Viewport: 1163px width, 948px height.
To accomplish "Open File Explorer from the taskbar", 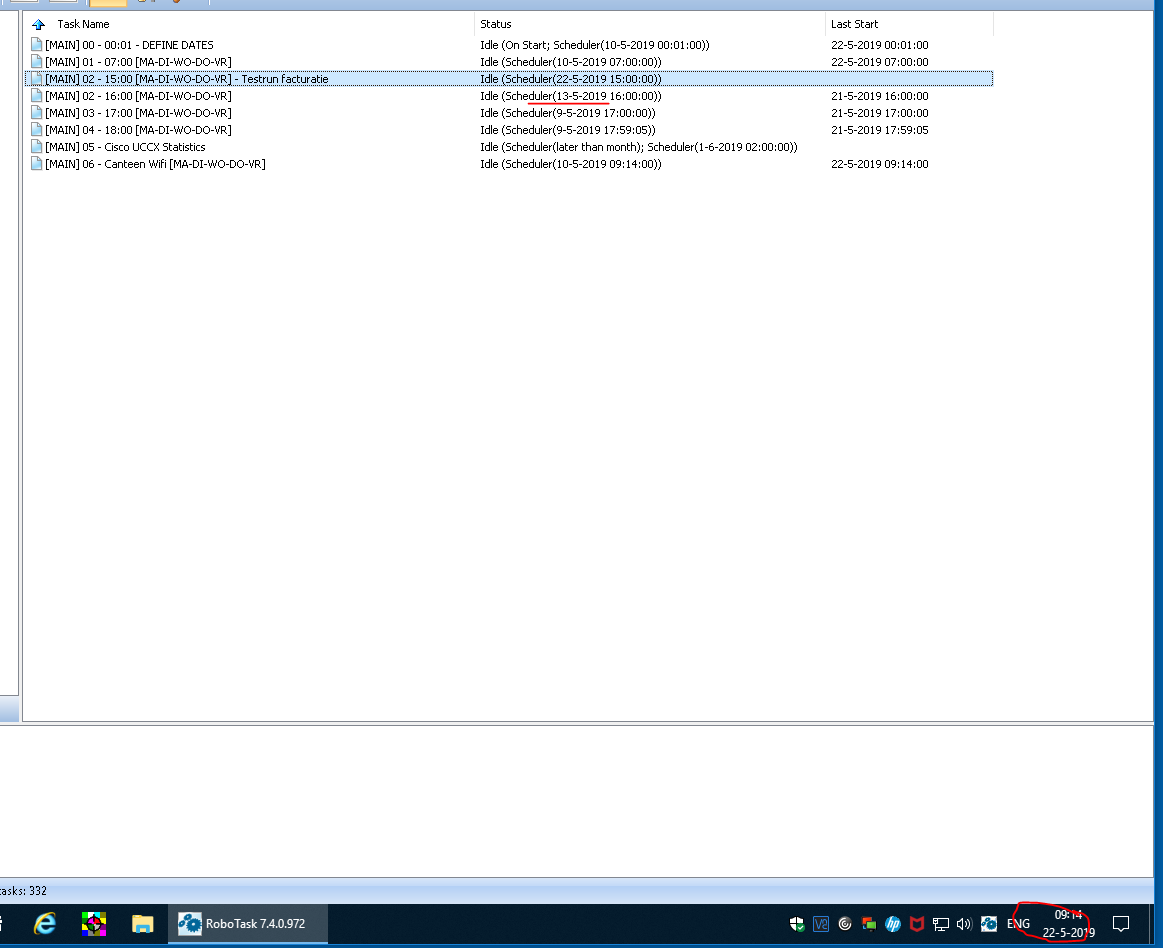I will click(x=143, y=924).
